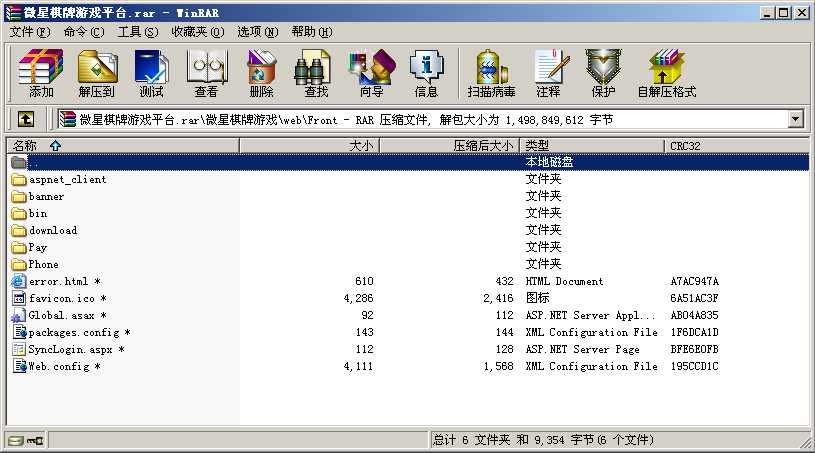This screenshot has height=453, width=815.
Task: Click CRC32 value BFE6E0FB
Action: click(694, 349)
